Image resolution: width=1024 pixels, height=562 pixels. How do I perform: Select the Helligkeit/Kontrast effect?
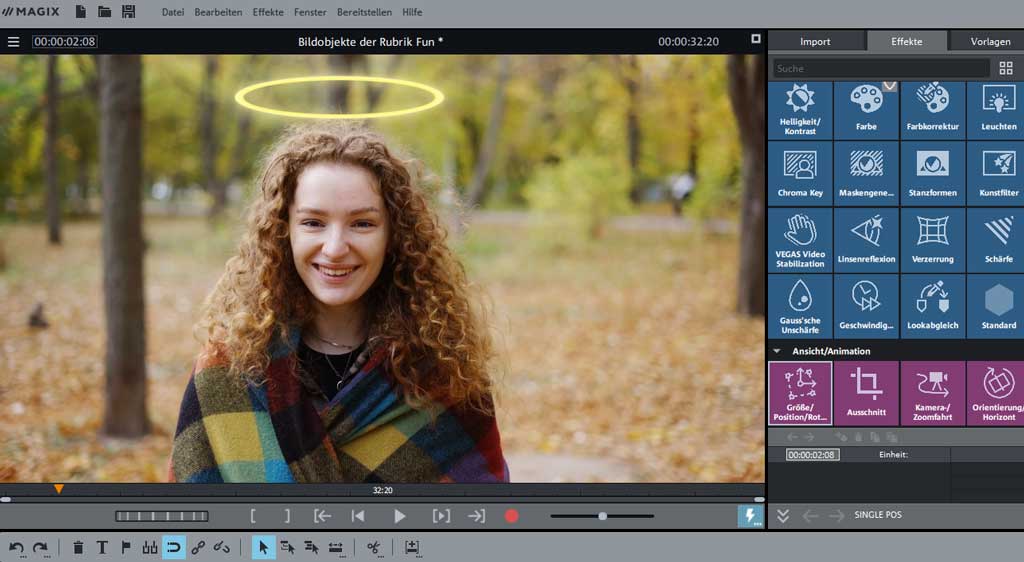tap(800, 110)
